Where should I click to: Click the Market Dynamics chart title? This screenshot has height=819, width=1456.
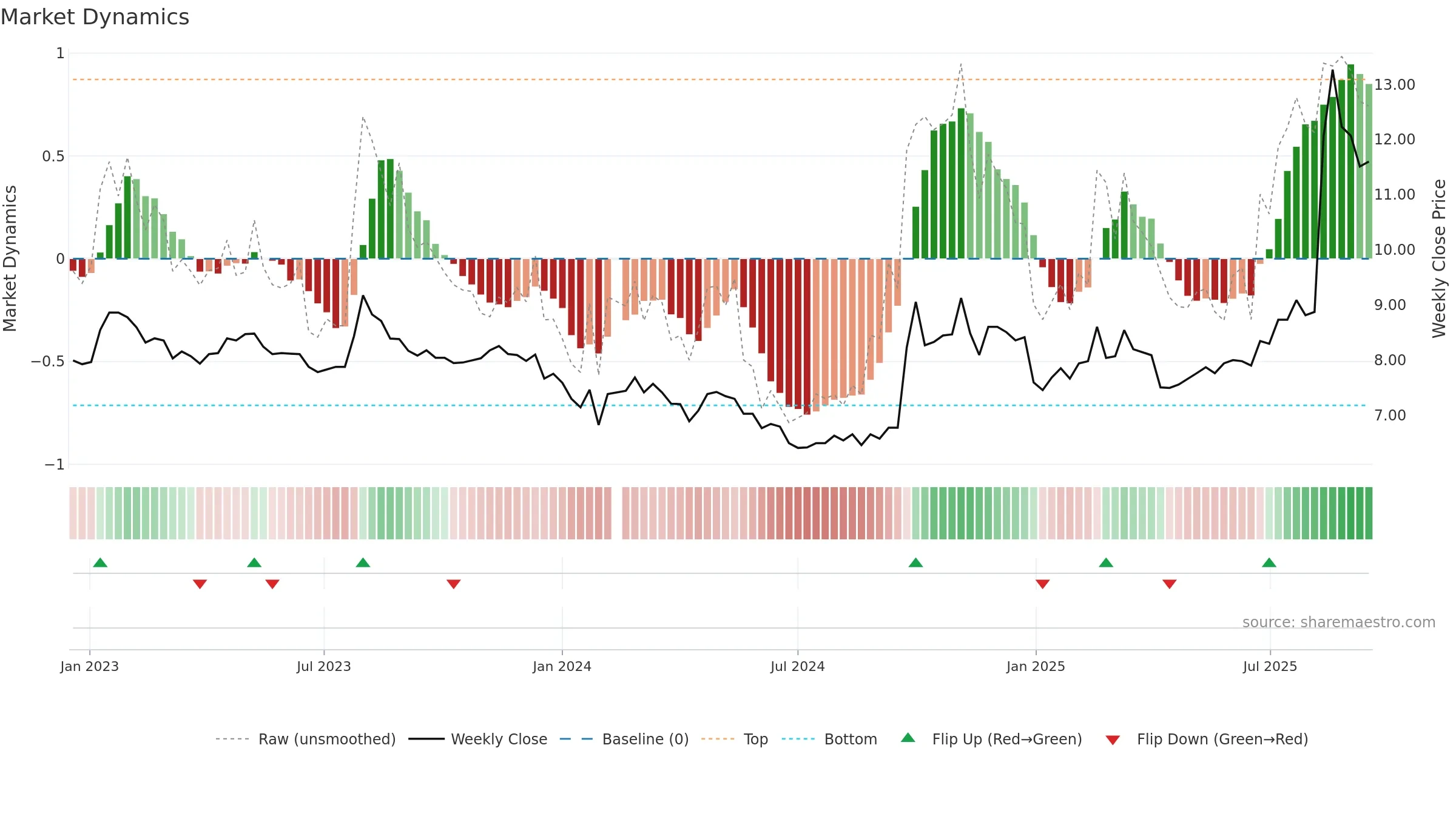(x=95, y=17)
